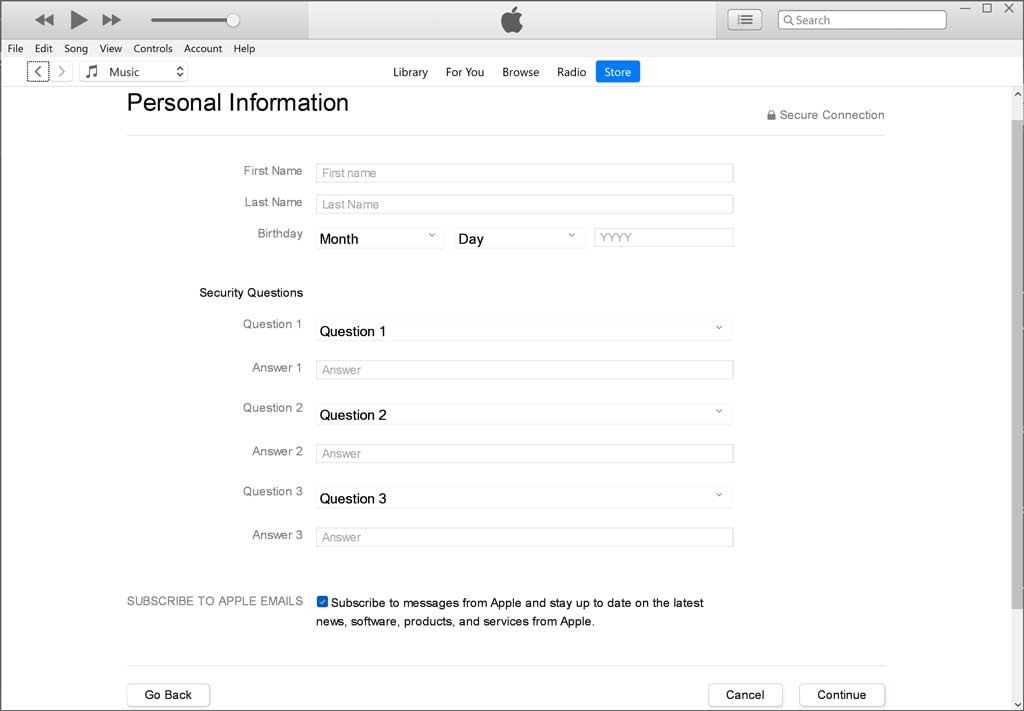Select the Store tab
This screenshot has height=711, width=1024.
(x=618, y=72)
